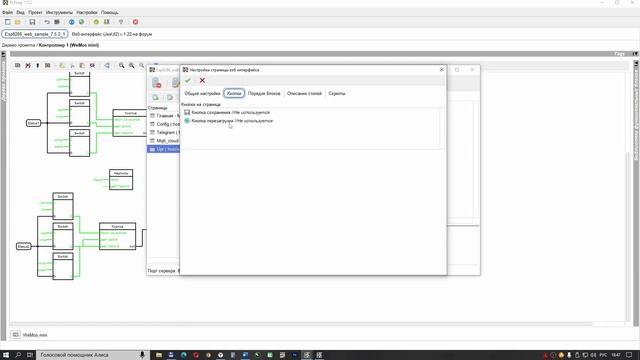
Task: Open the Инструменты menu
Action: (59, 12)
